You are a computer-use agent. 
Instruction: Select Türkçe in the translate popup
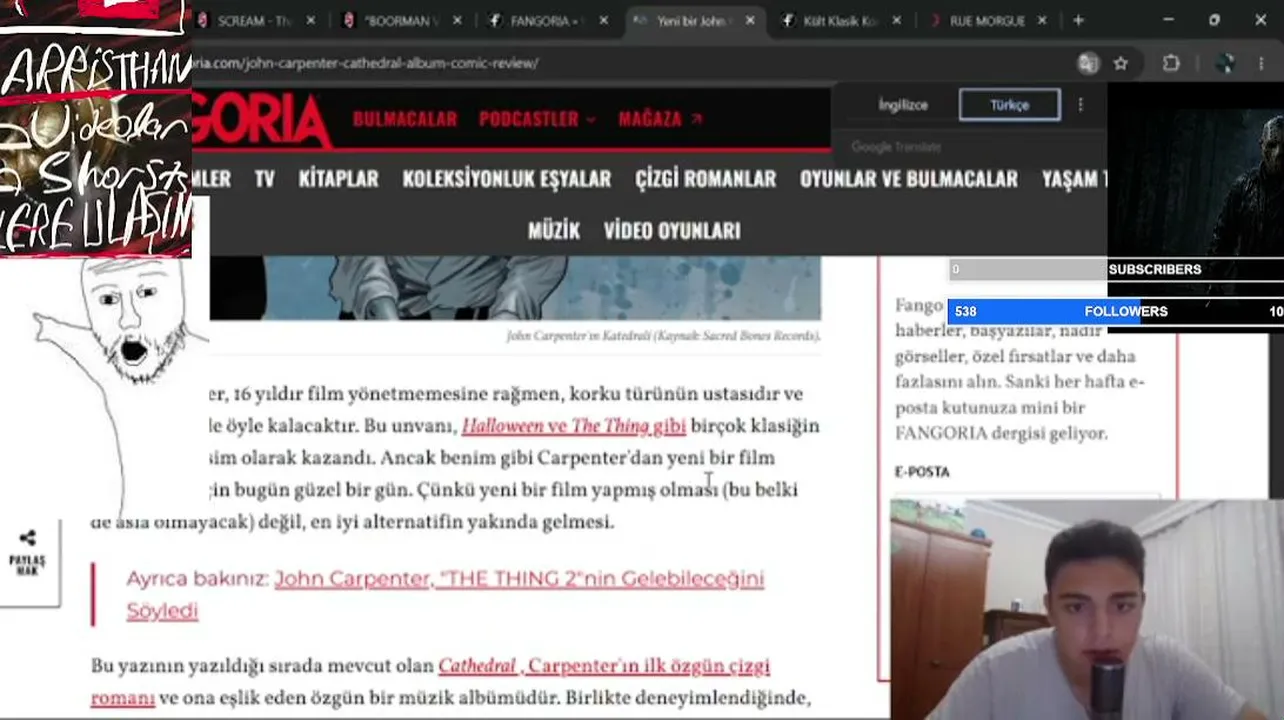1009,105
